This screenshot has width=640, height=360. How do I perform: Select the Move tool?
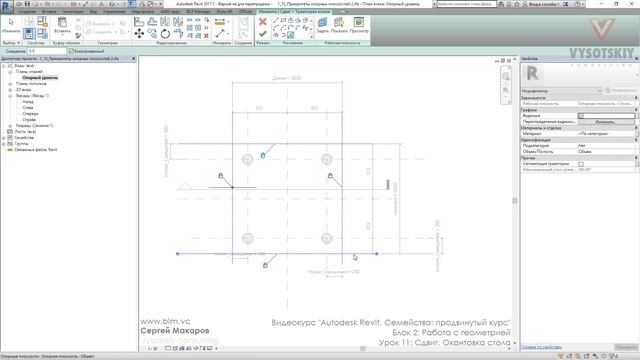point(139,33)
